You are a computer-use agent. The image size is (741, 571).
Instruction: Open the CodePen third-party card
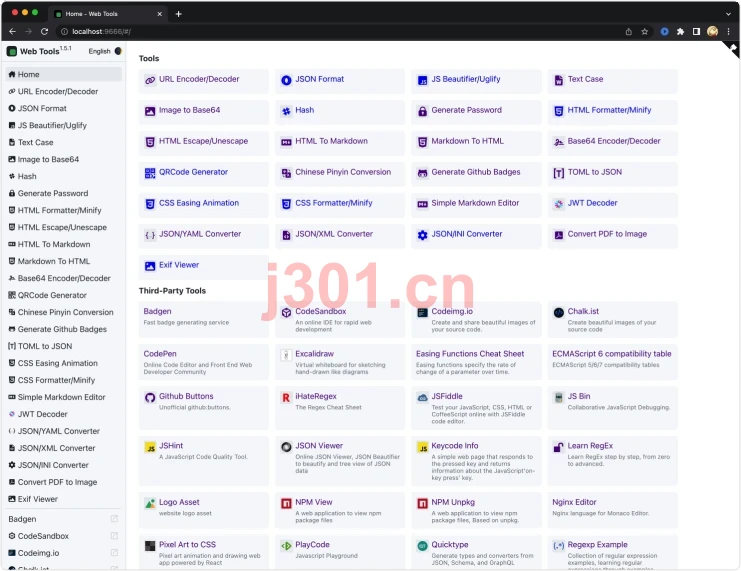click(204, 362)
